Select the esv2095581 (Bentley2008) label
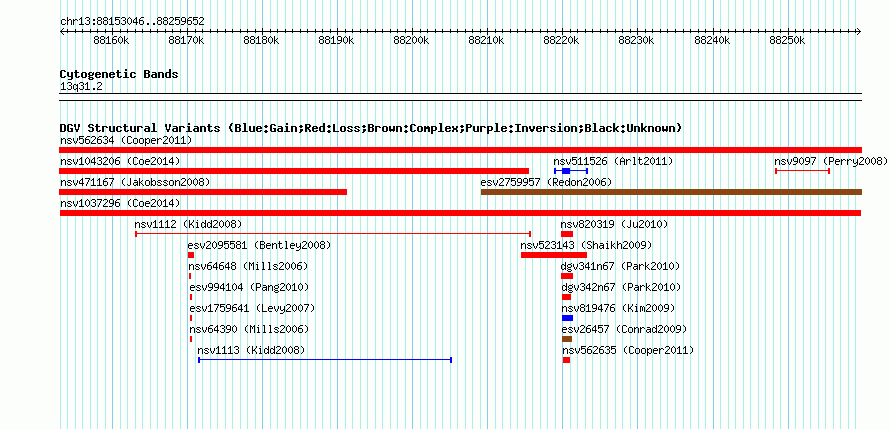This screenshot has width=890, height=429. (259, 245)
